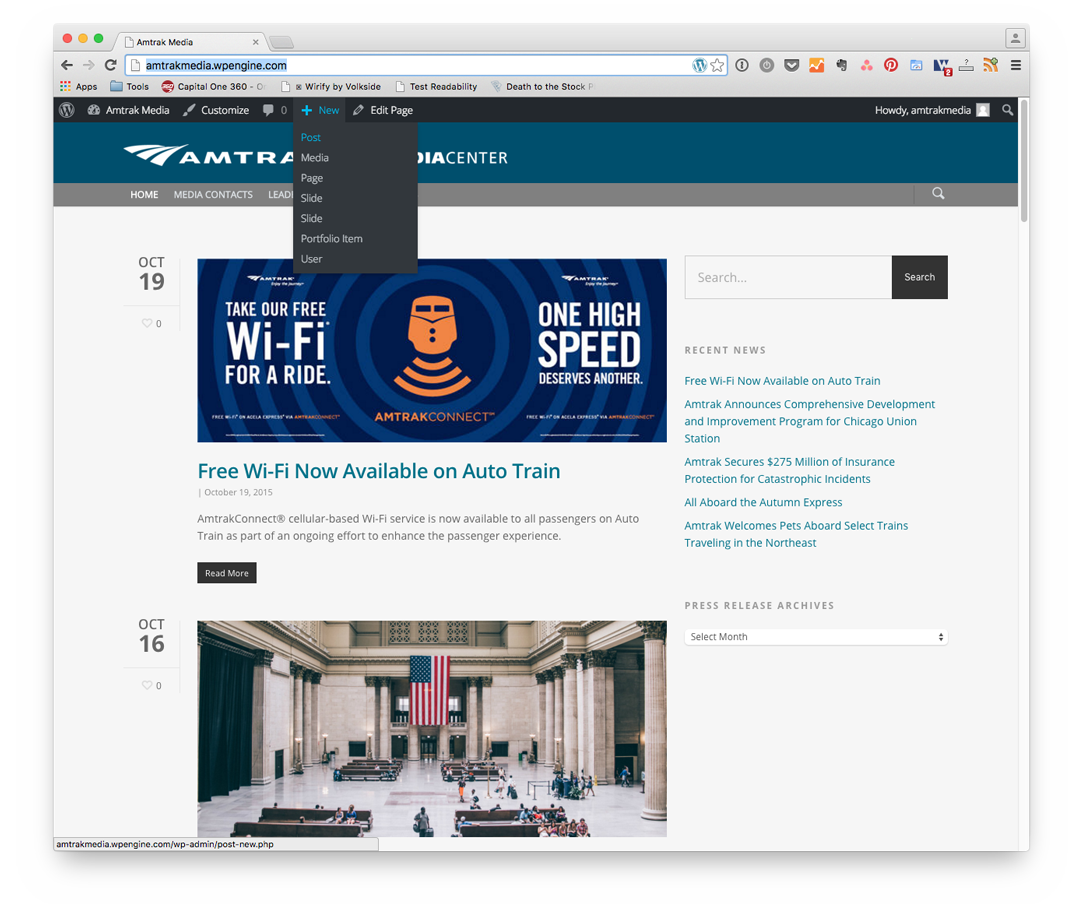Open the site navigation search icon

(938, 194)
